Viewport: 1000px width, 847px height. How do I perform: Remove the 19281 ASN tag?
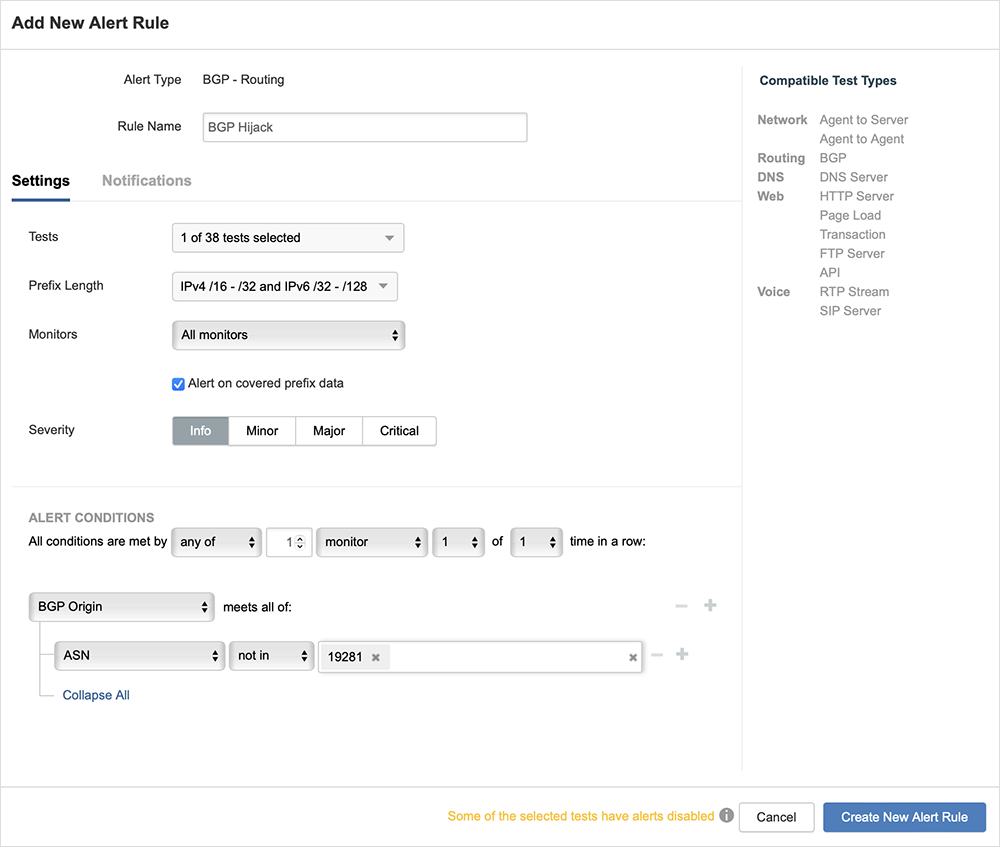point(376,657)
